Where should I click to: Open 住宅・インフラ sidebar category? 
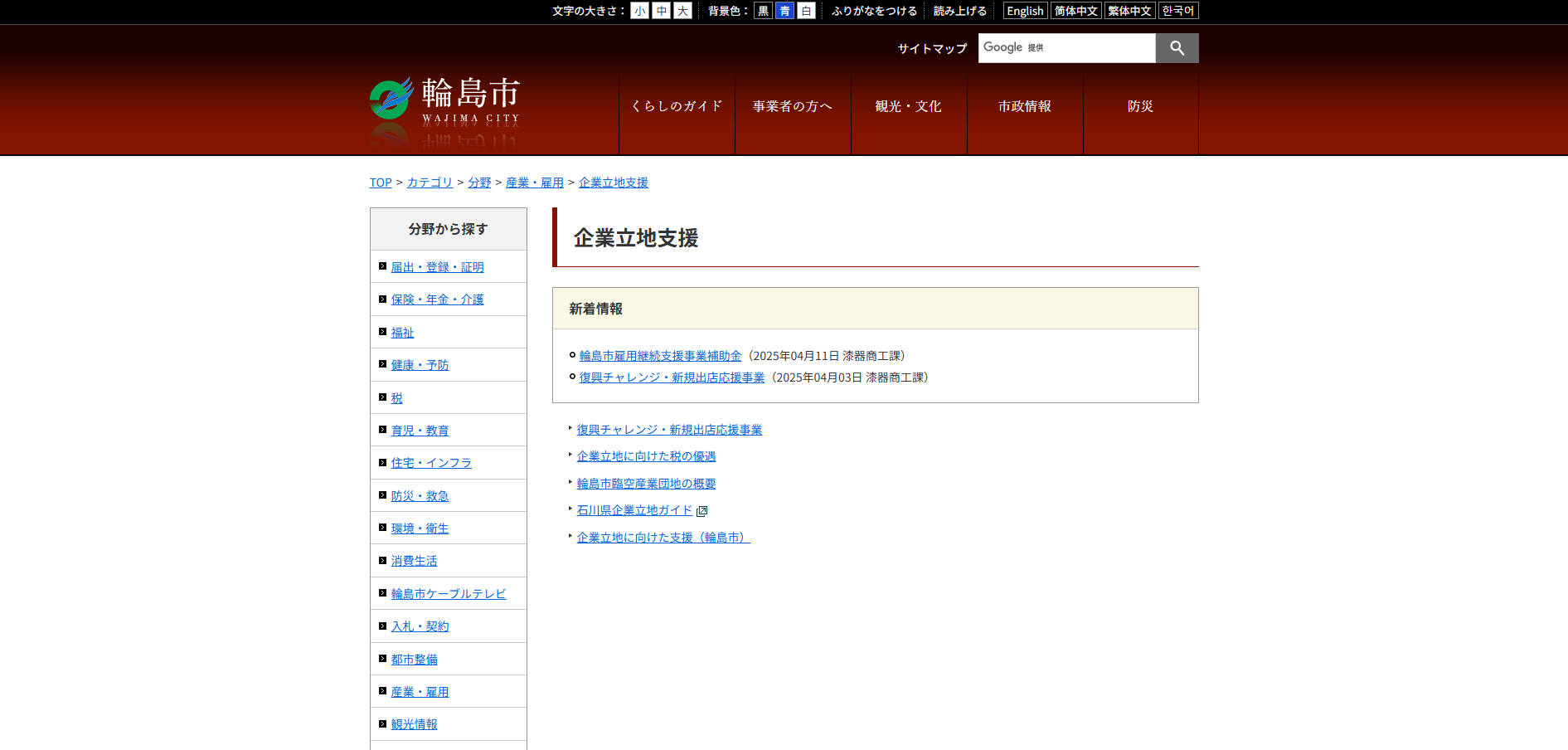point(431,463)
